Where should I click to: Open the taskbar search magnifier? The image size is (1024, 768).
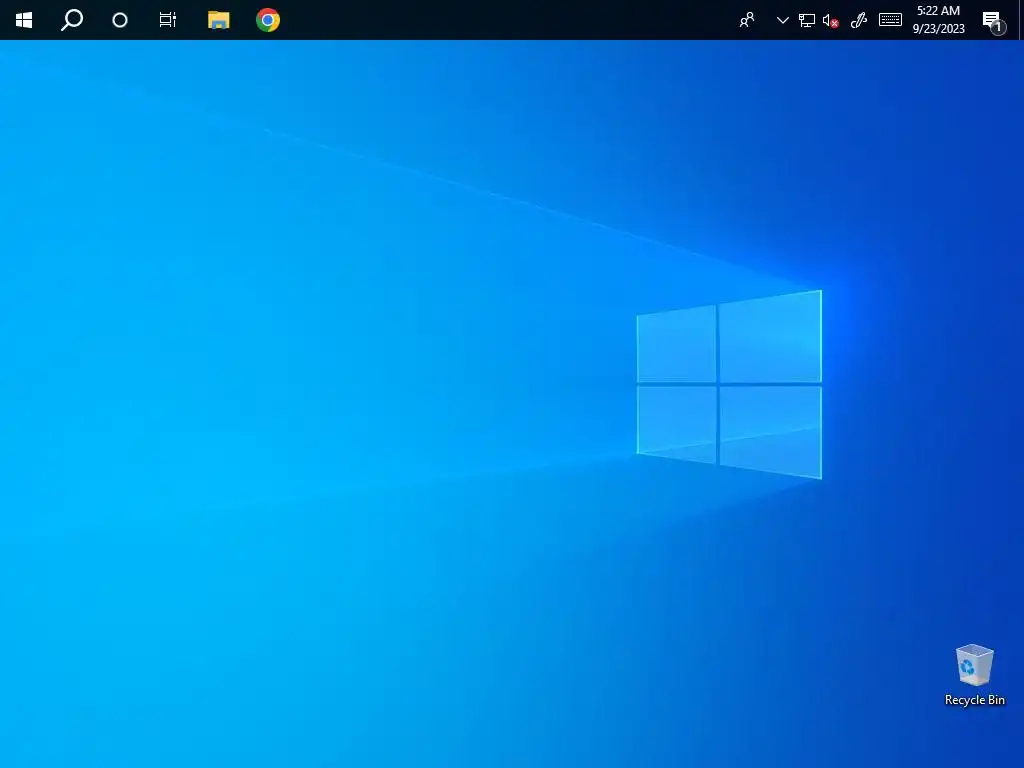(x=72, y=20)
